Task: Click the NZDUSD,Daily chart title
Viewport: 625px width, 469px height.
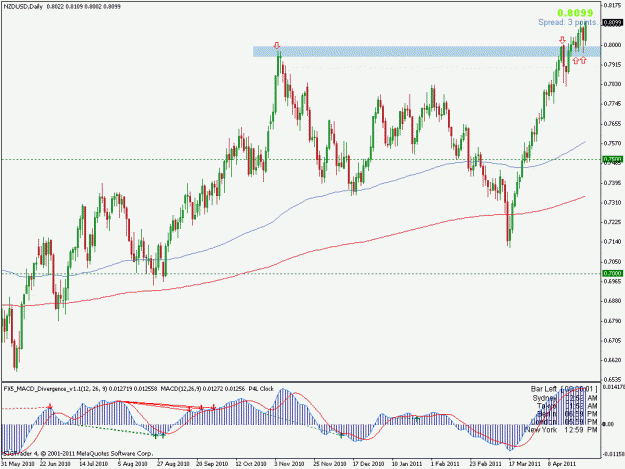Action: 22,7
